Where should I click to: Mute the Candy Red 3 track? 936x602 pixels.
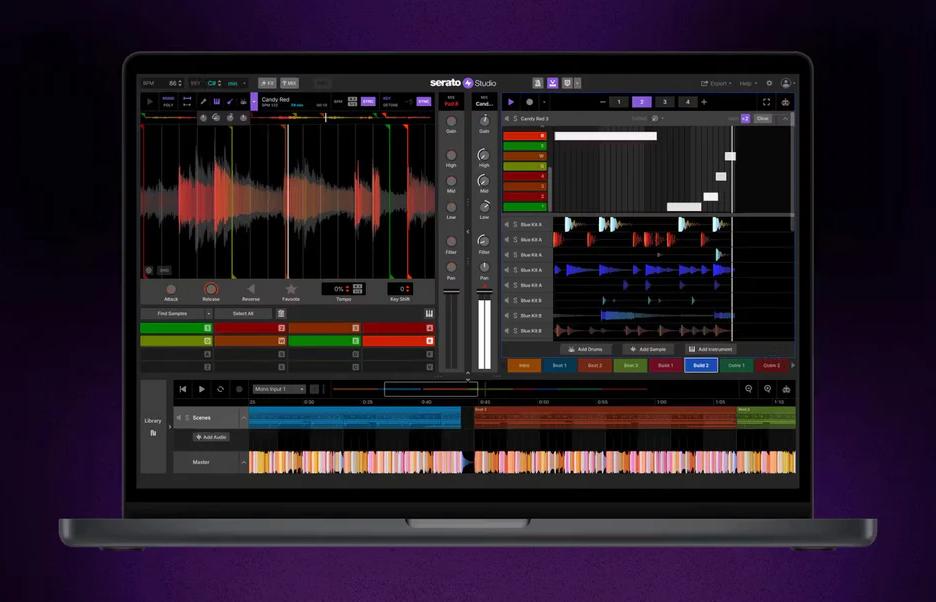pos(507,119)
